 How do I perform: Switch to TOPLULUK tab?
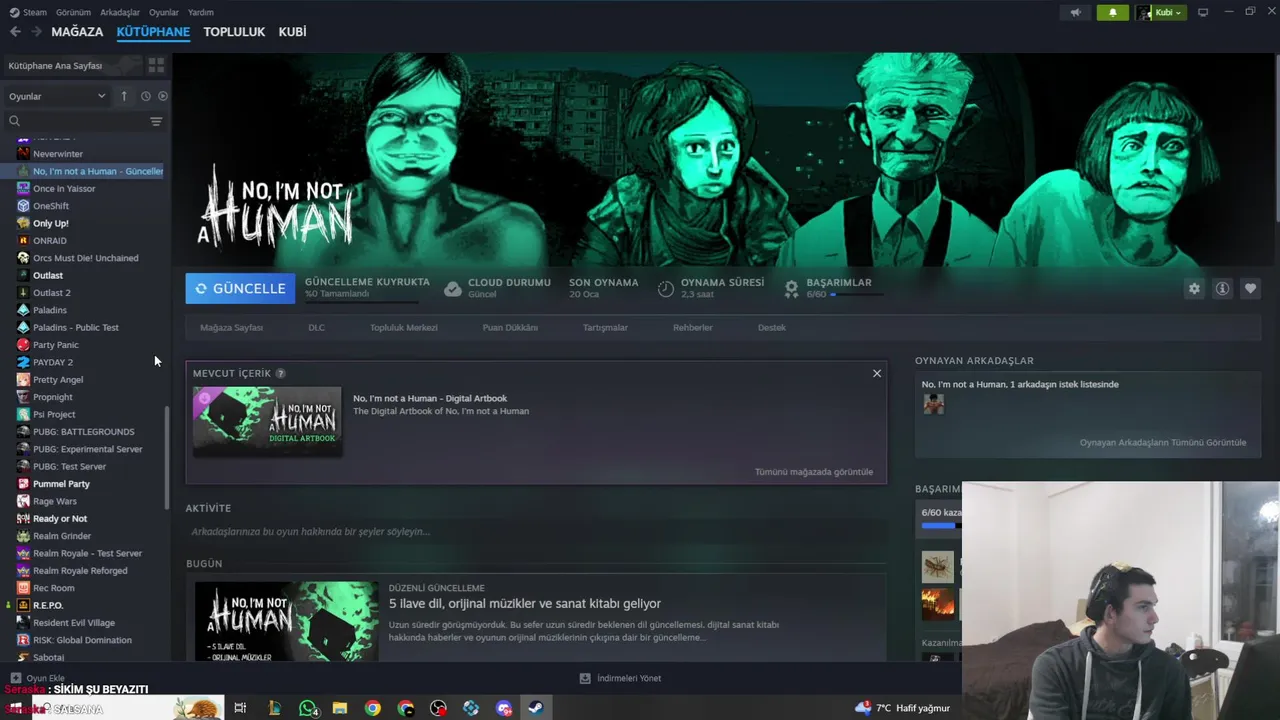234,32
